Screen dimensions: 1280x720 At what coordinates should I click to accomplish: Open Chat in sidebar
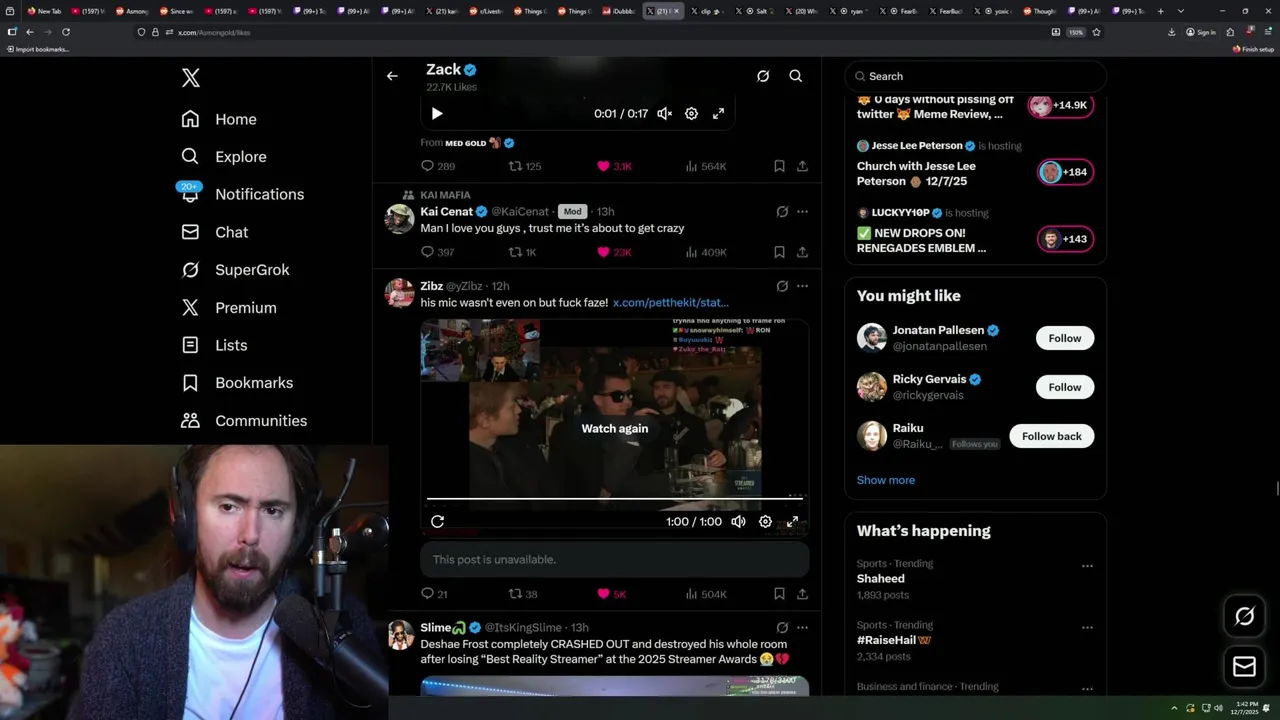pos(214,232)
